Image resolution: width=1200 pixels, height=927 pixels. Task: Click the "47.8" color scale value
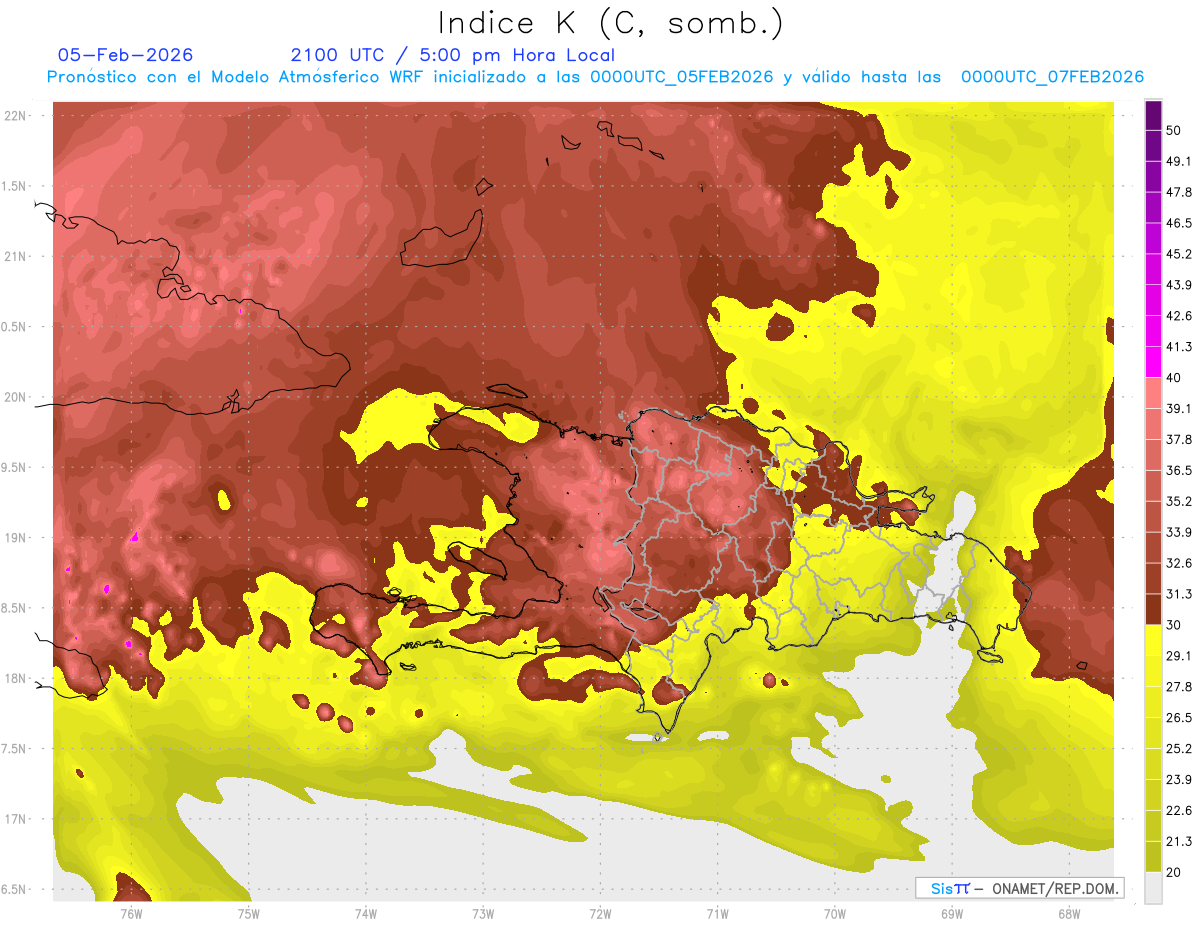pos(1178,192)
